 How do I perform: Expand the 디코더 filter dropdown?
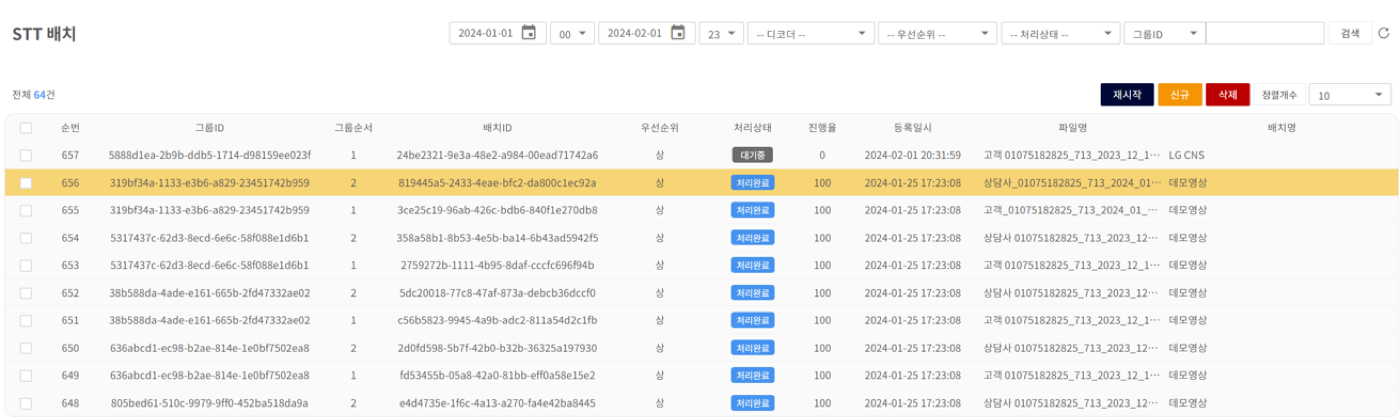click(811, 33)
